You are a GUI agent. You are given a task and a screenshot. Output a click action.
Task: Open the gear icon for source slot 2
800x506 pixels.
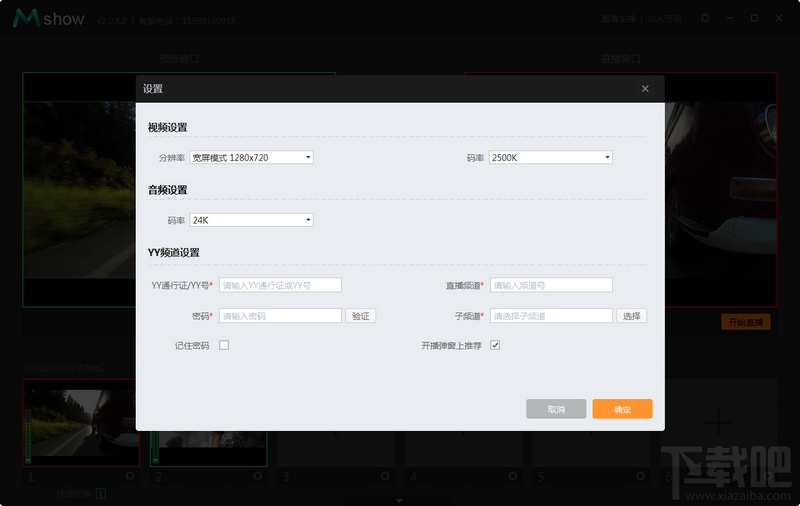258,476
